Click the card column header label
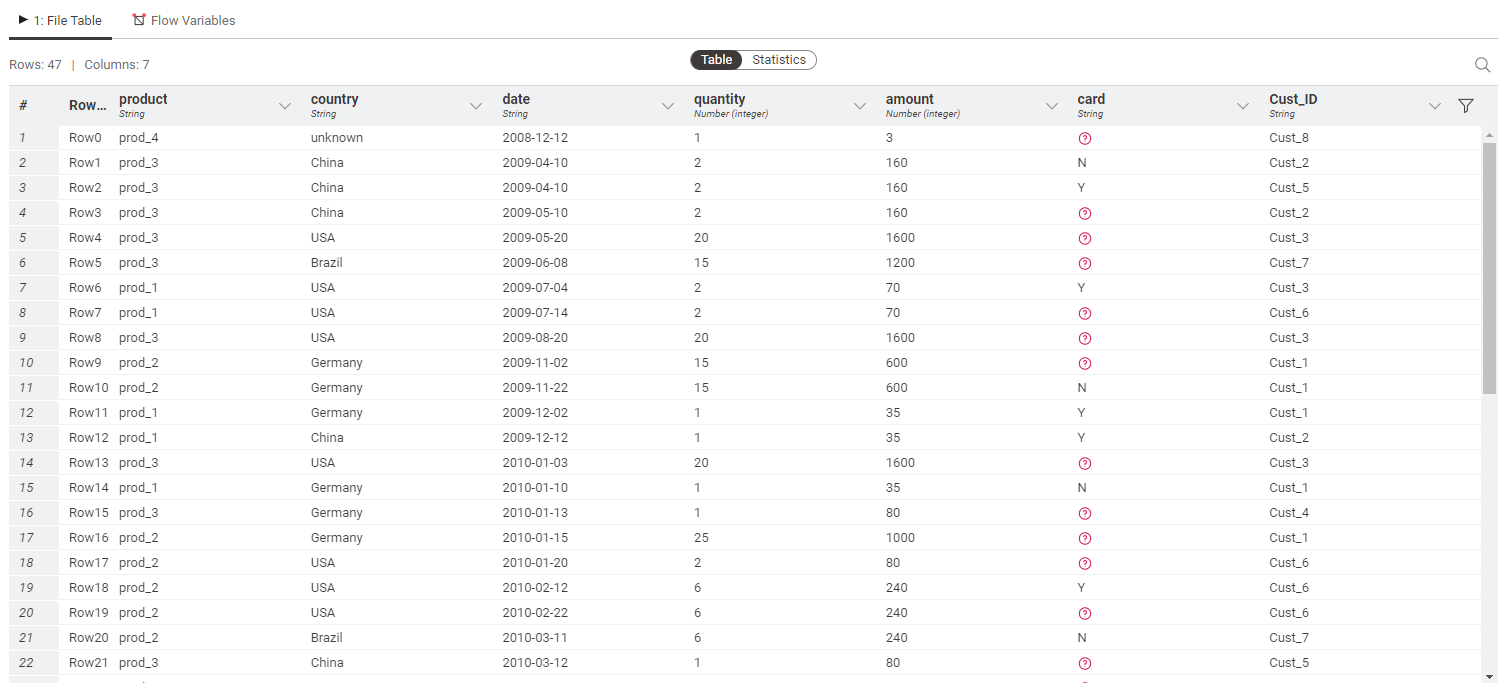1508x683 pixels. coord(1091,99)
